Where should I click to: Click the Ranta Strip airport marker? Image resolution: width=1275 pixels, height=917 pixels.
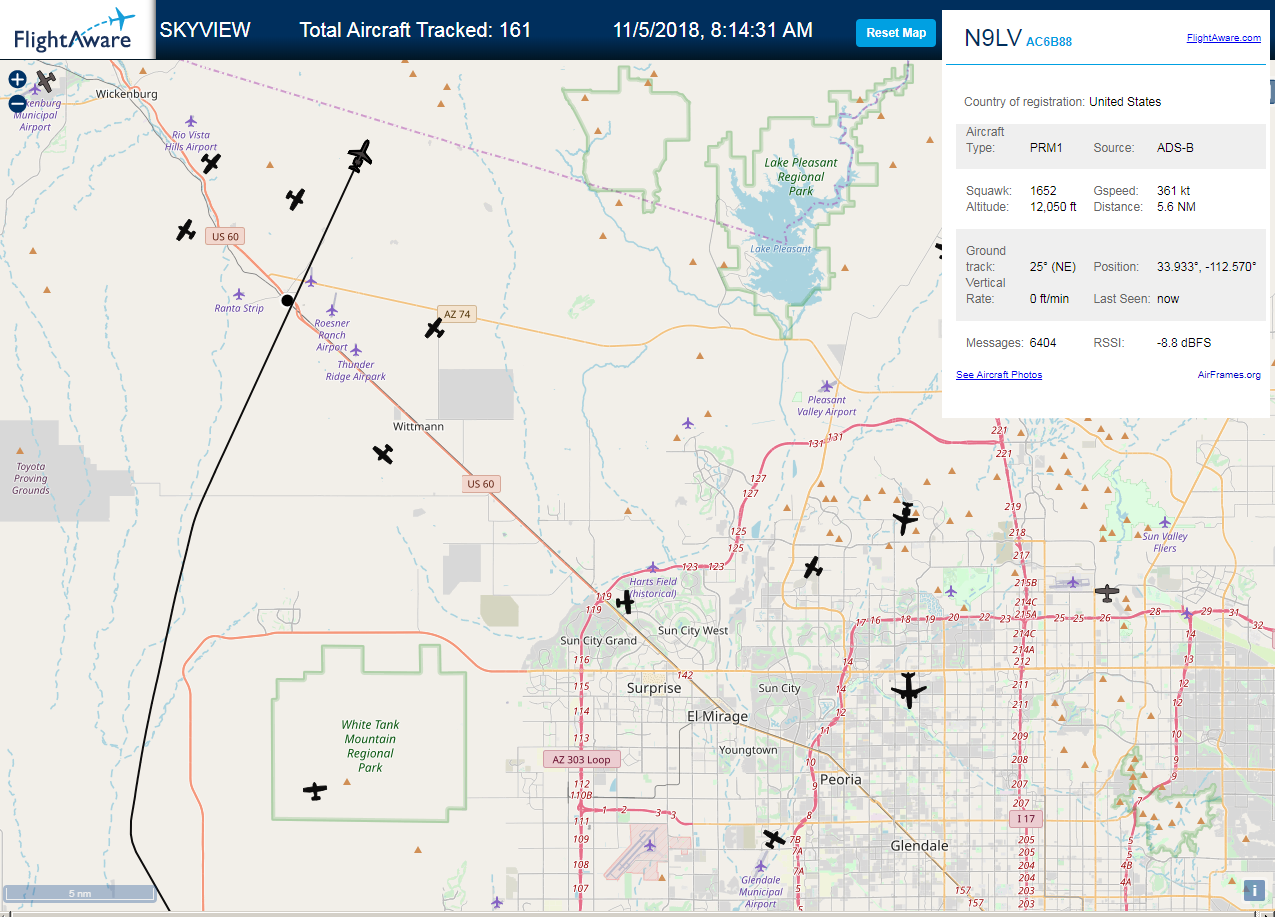[239, 294]
